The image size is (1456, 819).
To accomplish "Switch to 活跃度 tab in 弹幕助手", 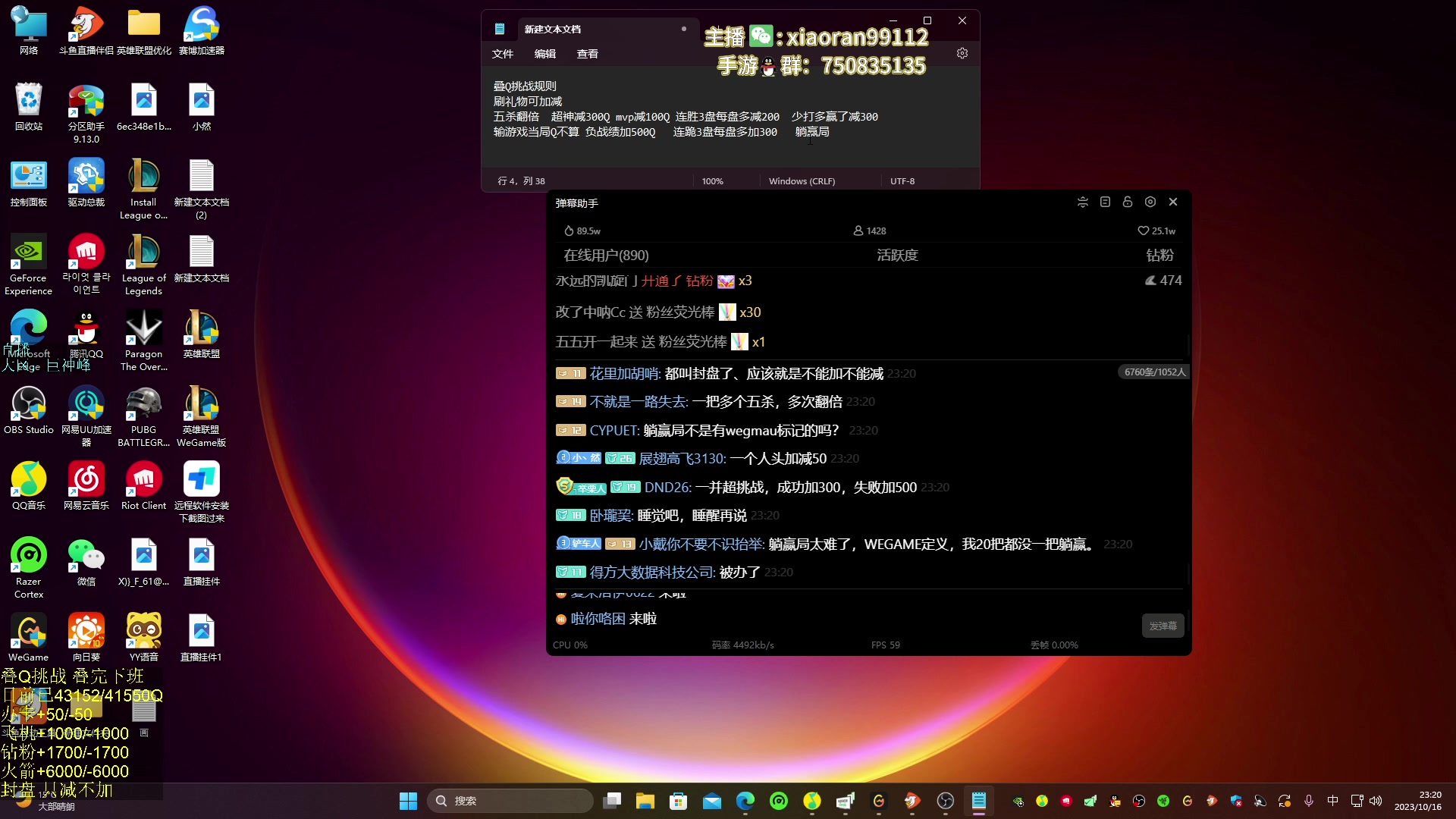I will click(898, 256).
